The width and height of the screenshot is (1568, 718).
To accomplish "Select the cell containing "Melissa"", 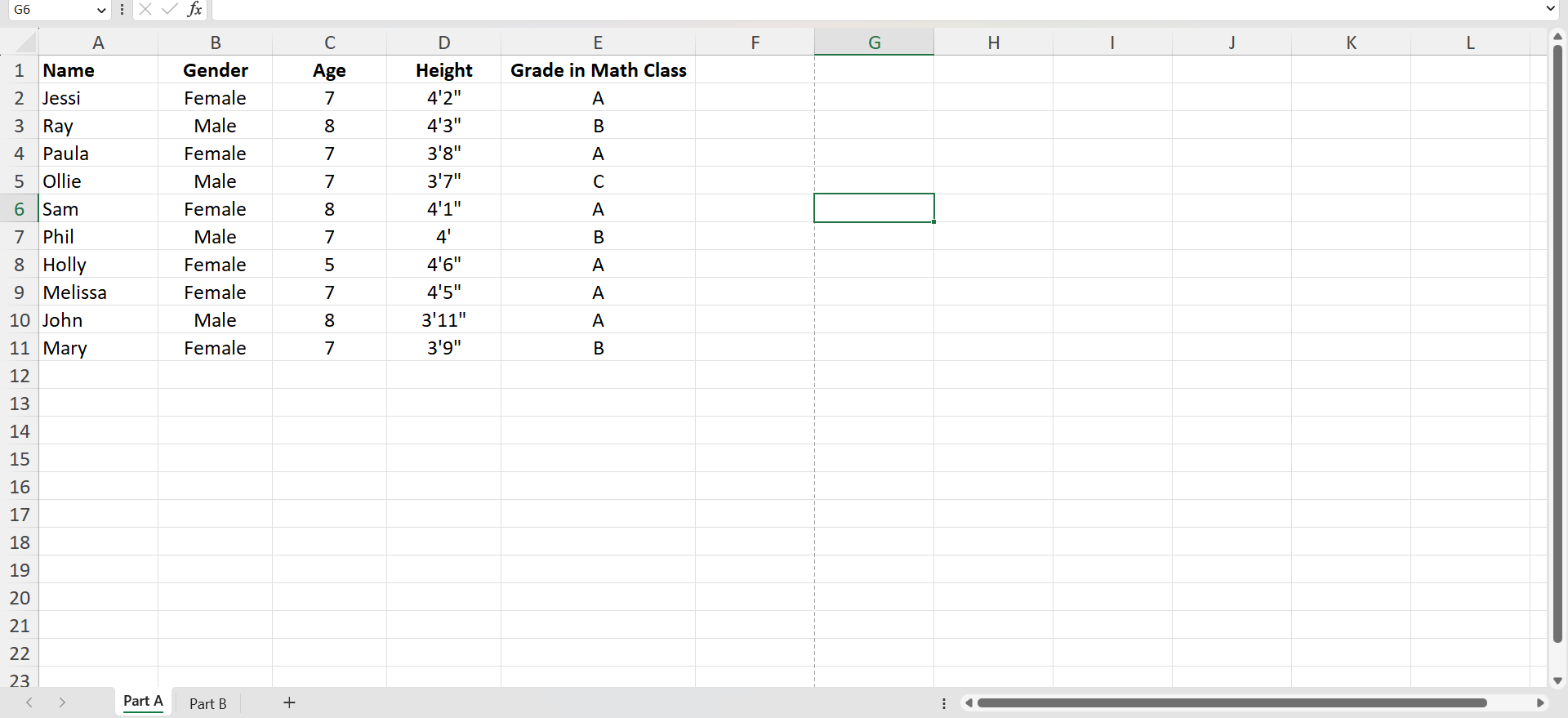I will click(x=98, y=292).
